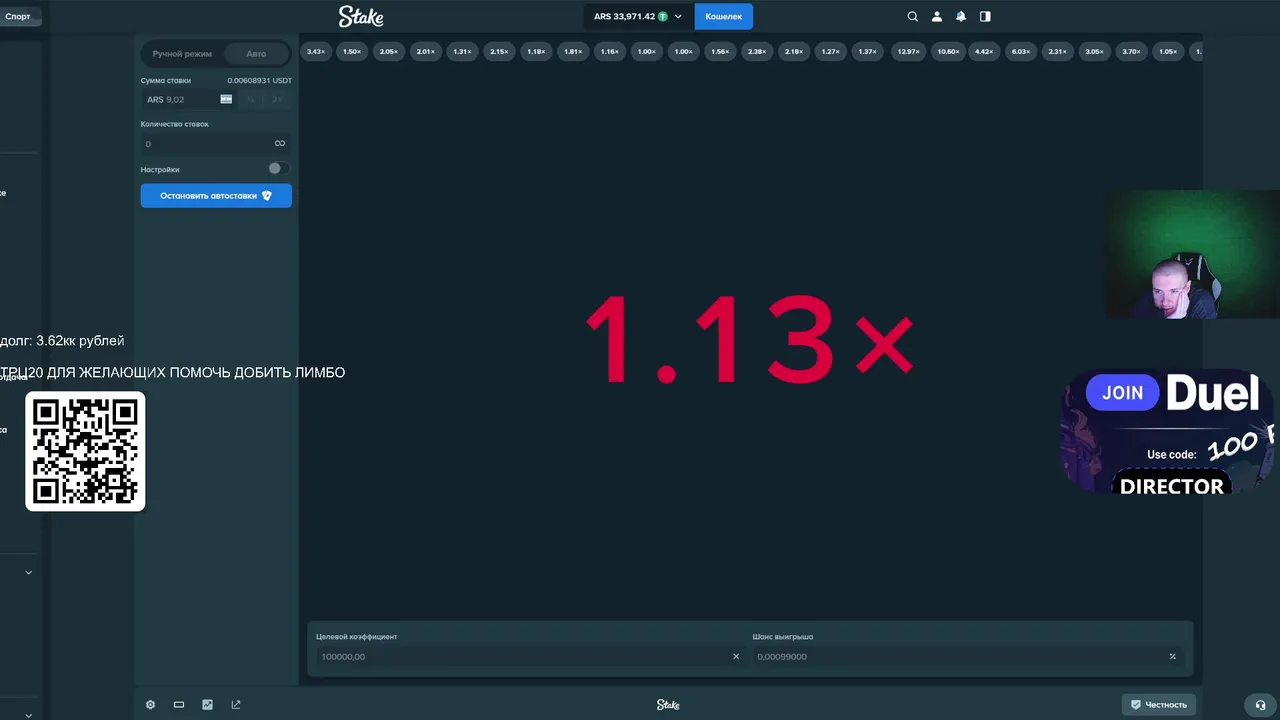Viewport: 1280px width, 720px height.
Task: Scan the QR code image
Action: 85,451
